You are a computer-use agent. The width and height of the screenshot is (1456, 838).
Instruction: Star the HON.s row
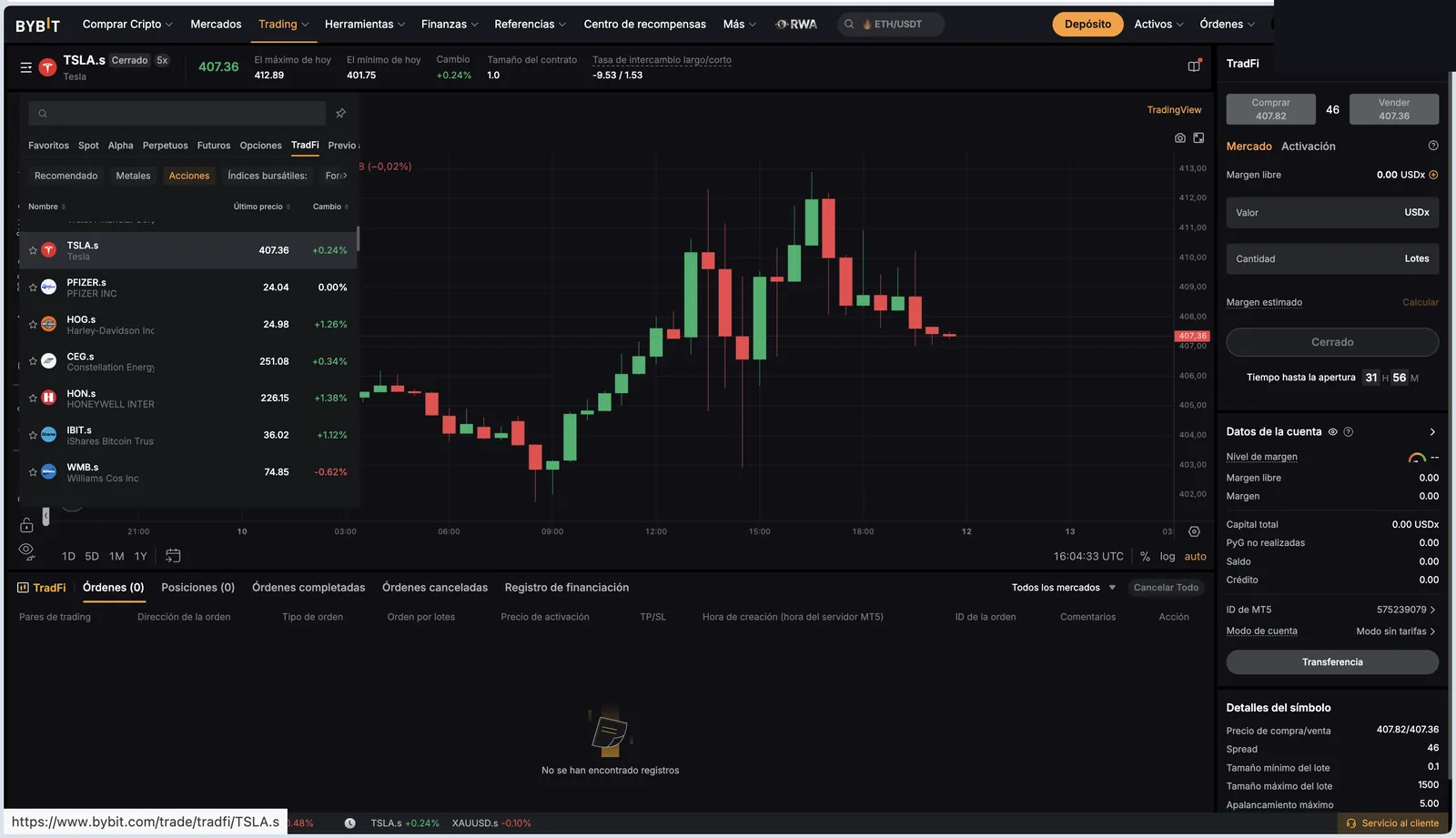pos(33,399)
